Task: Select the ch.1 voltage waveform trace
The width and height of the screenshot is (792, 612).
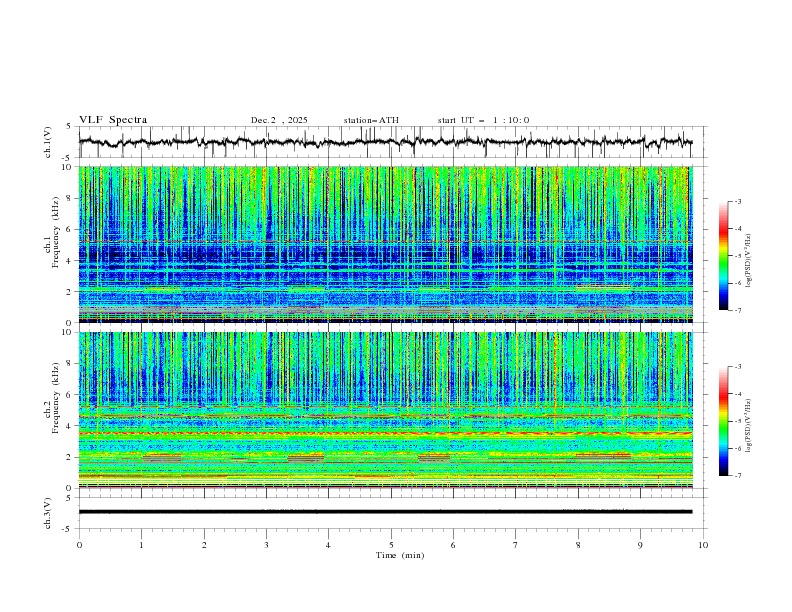Action: coord(385,141)
